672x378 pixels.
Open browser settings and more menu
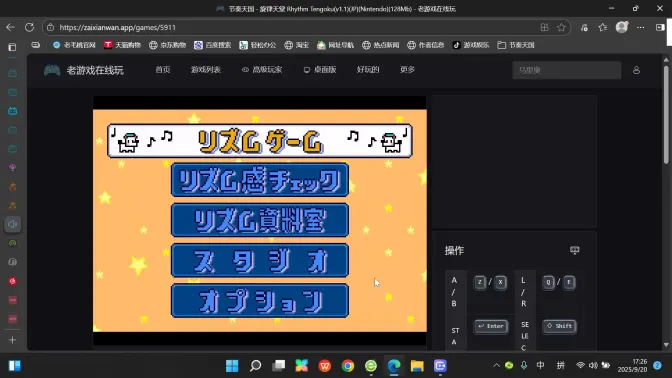[x=640, y=27]
